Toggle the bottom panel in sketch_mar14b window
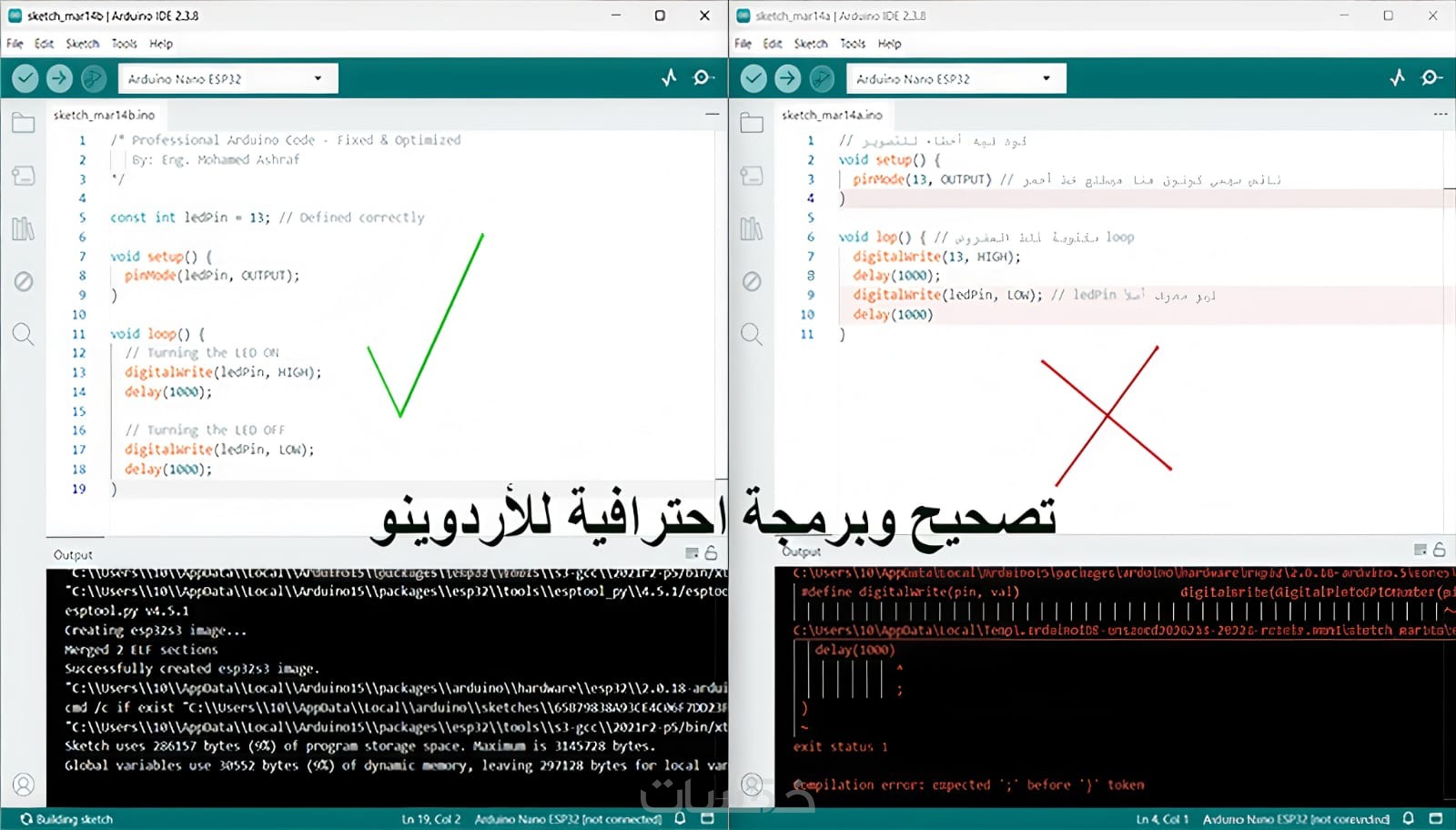Viewport: 1456px width, 830px height. pyautogui.click(x=709, y=819)
